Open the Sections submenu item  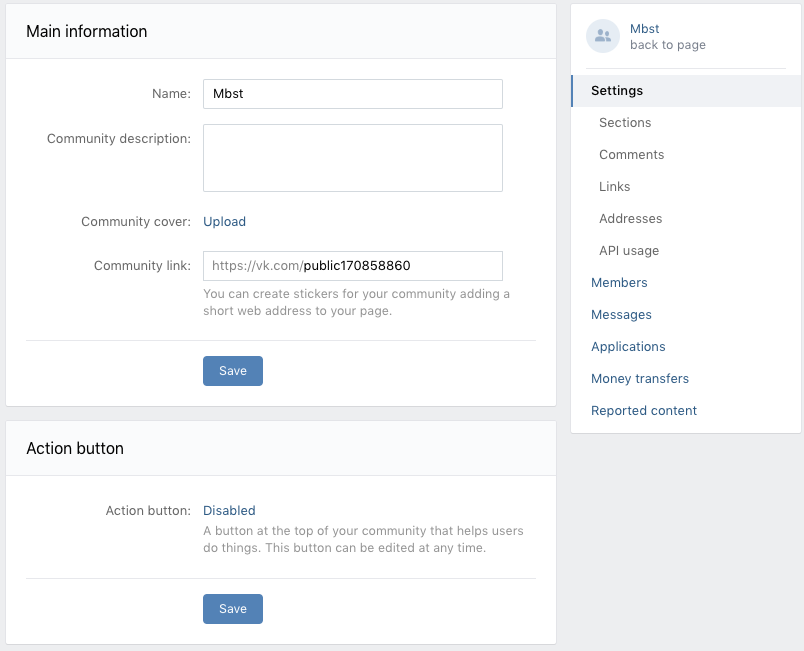[625, 123]
